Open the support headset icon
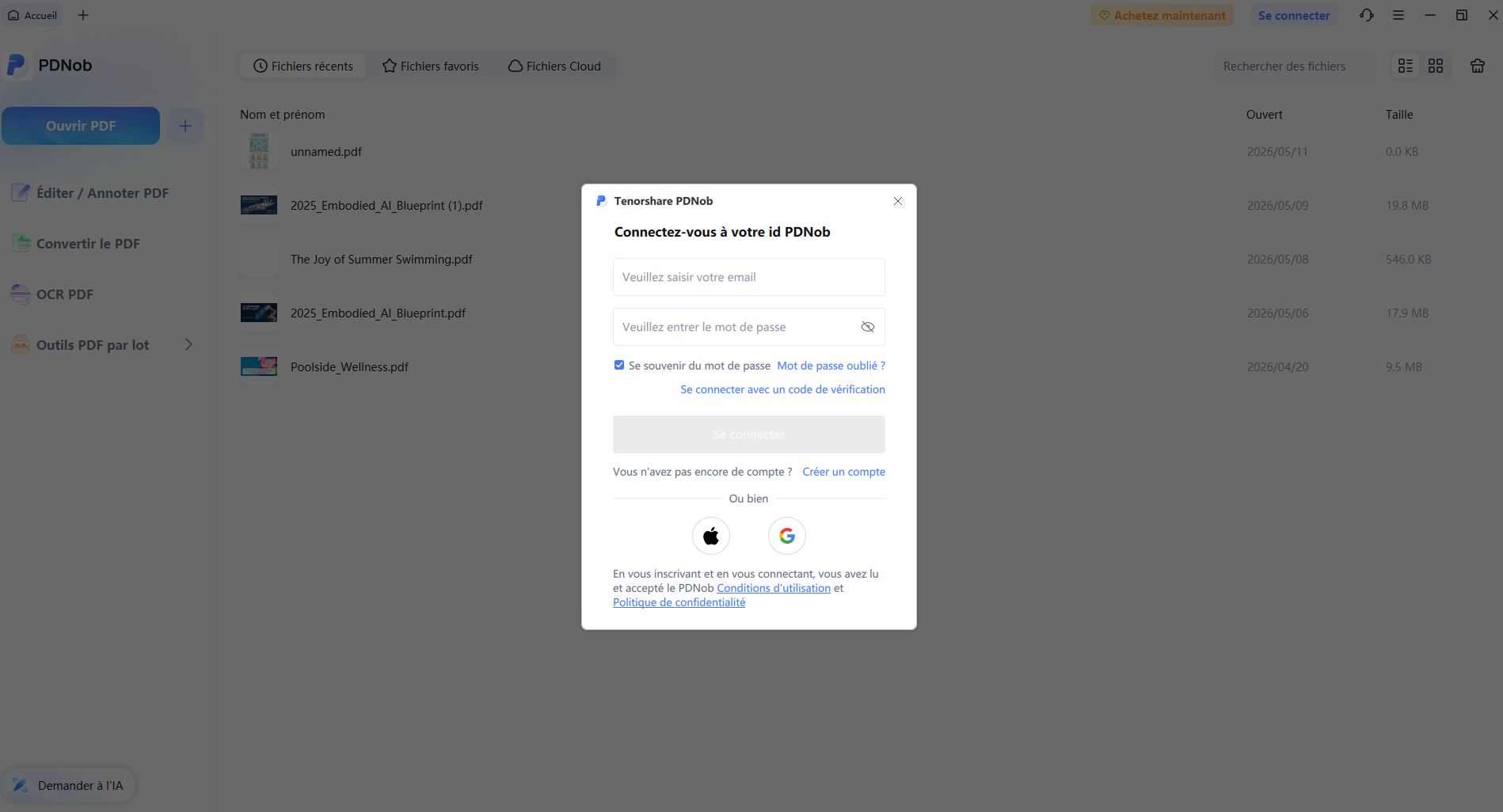Screen dimensions: 1503x812 pos(1367,15)
